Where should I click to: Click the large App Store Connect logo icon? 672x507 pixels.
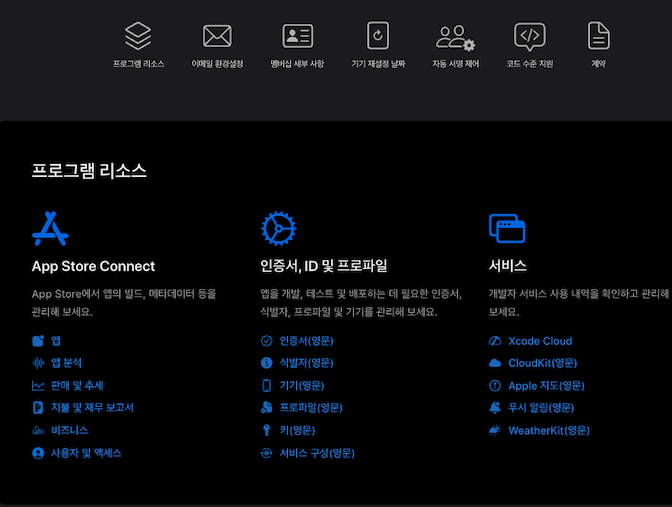coord(50,228)
